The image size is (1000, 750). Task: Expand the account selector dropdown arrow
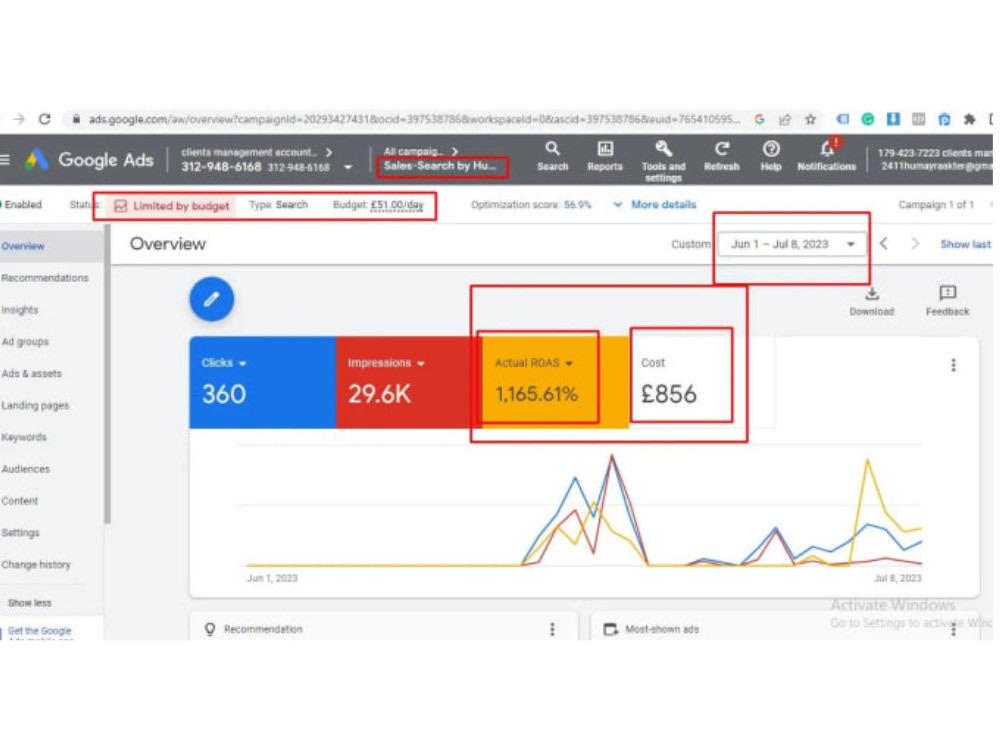tap(348, 167)
